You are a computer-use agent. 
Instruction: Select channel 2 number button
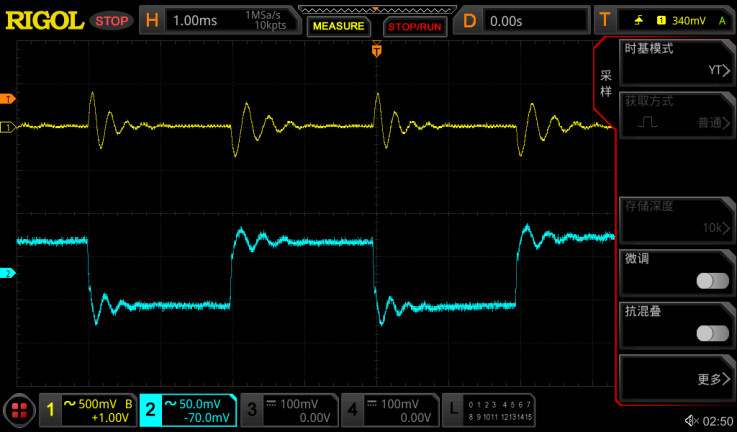point(150,410)
